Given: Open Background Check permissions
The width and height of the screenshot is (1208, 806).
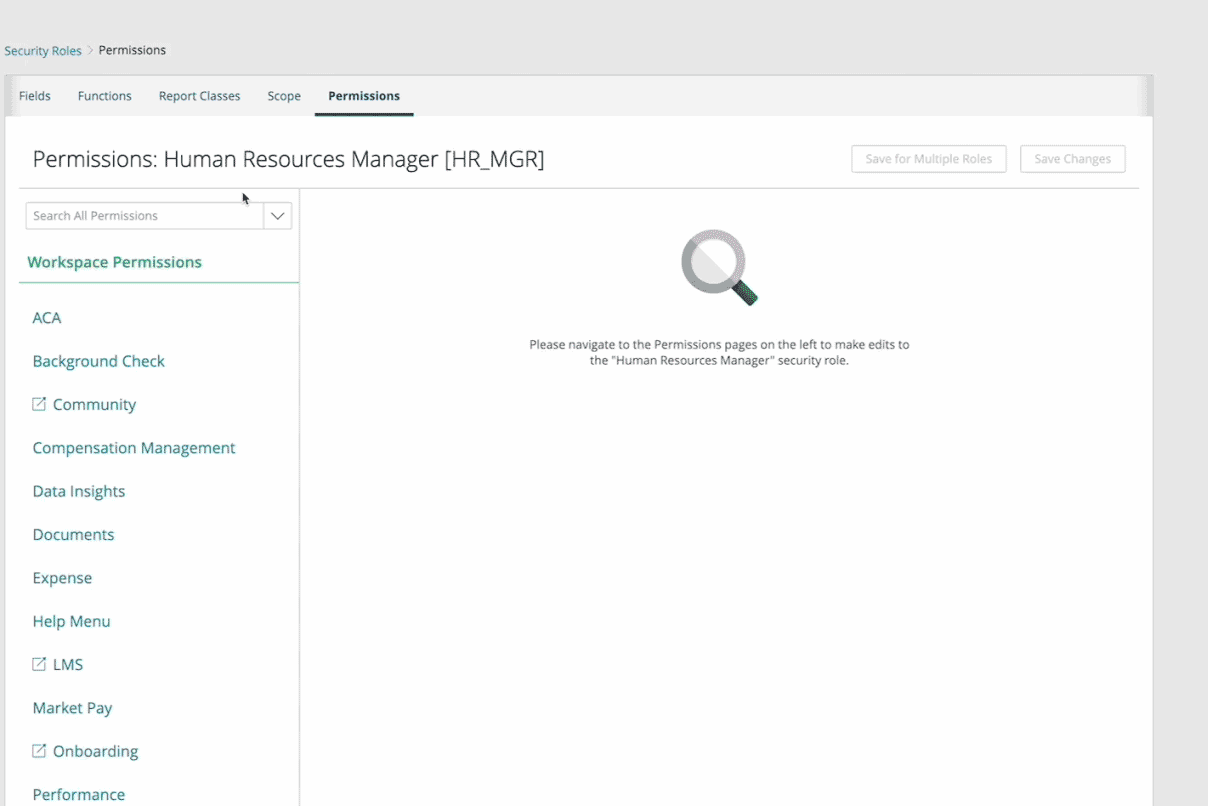Looking at the screenshot, I should tap(98, 361).
